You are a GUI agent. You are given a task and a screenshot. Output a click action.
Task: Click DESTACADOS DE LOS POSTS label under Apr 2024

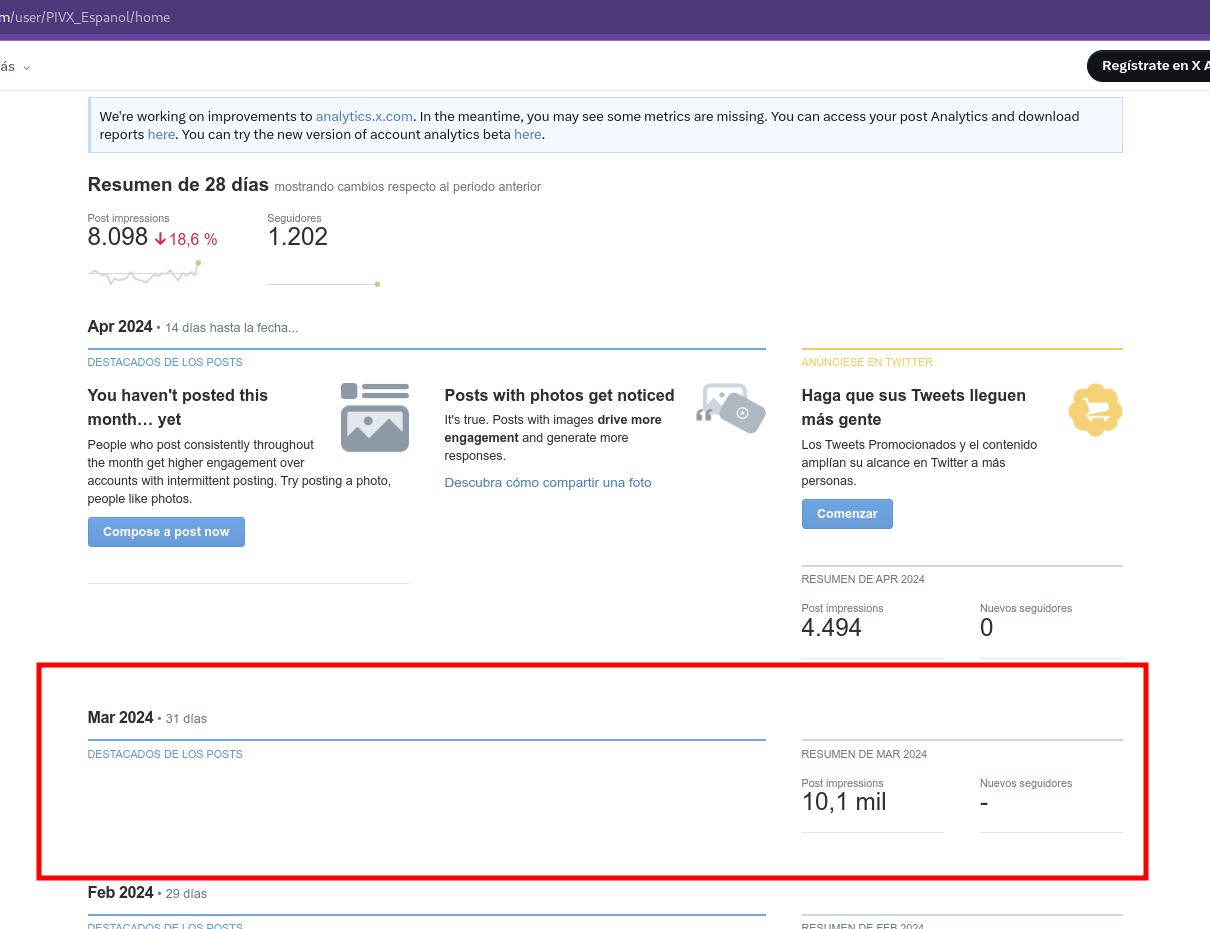pos(165,362)
